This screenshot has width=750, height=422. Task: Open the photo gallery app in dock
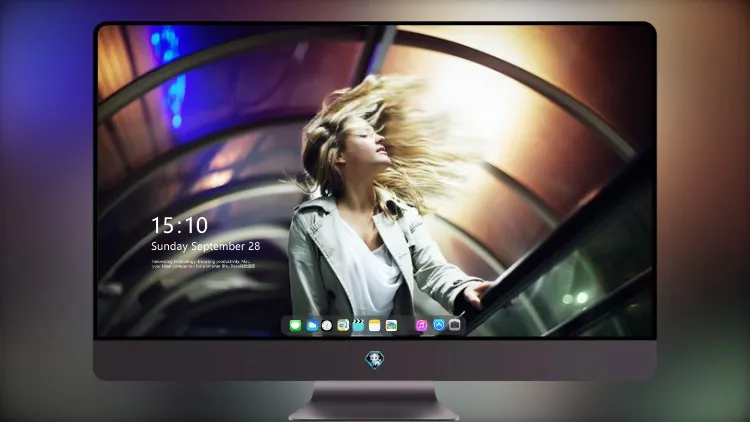pyautogui.click(x=391, y=325)
